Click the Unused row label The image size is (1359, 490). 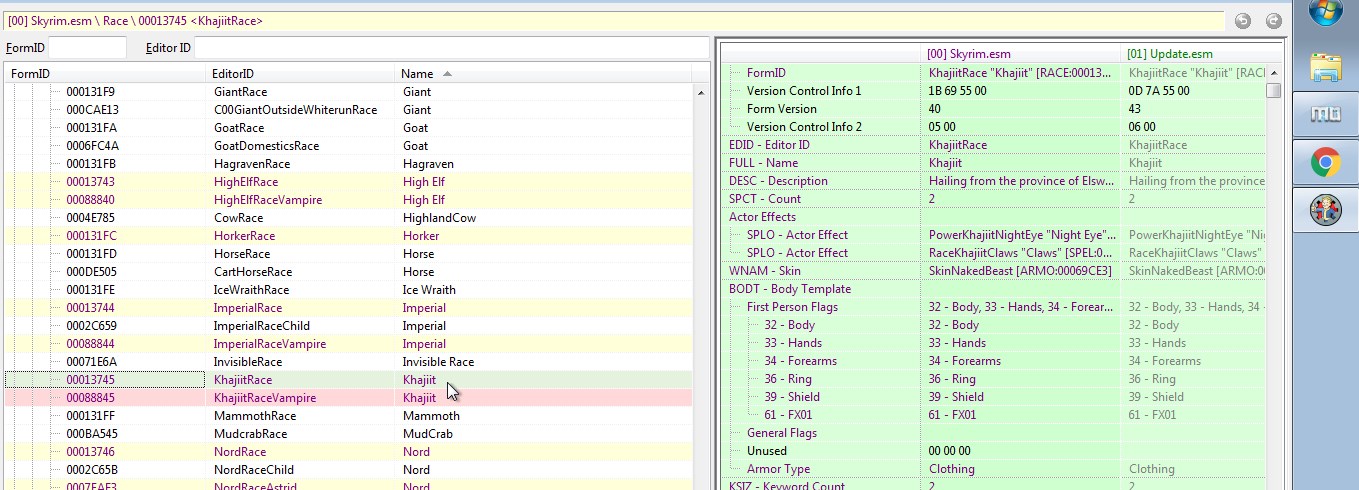click(767, 451)
